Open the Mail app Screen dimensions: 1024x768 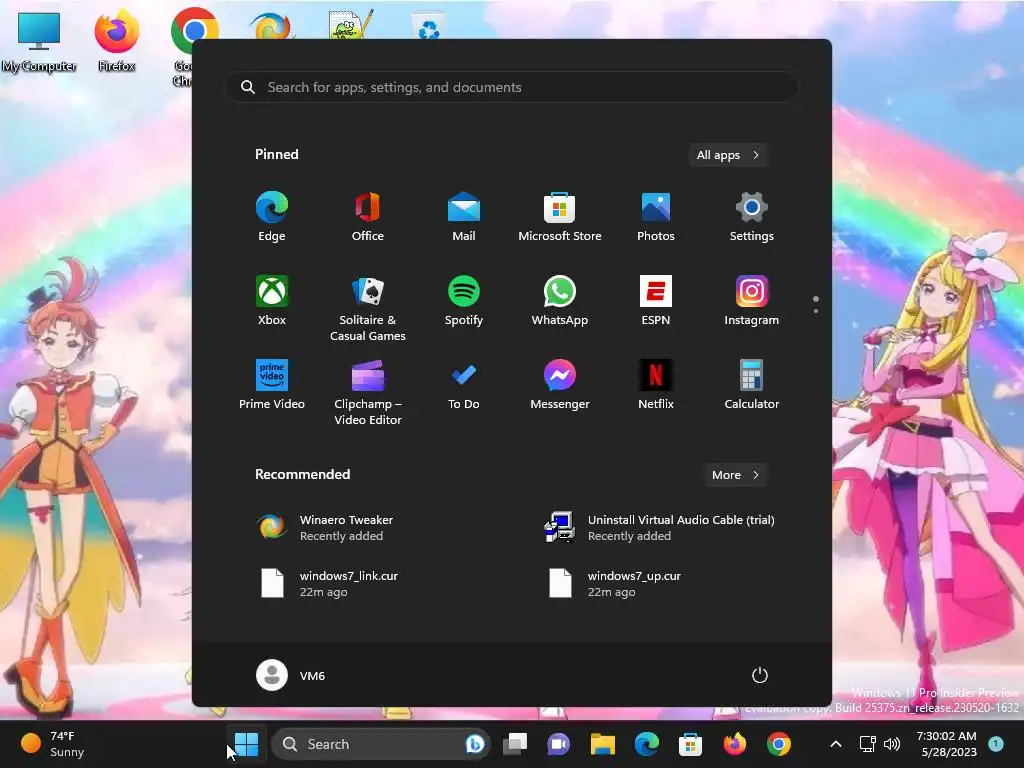click(464, 217)
